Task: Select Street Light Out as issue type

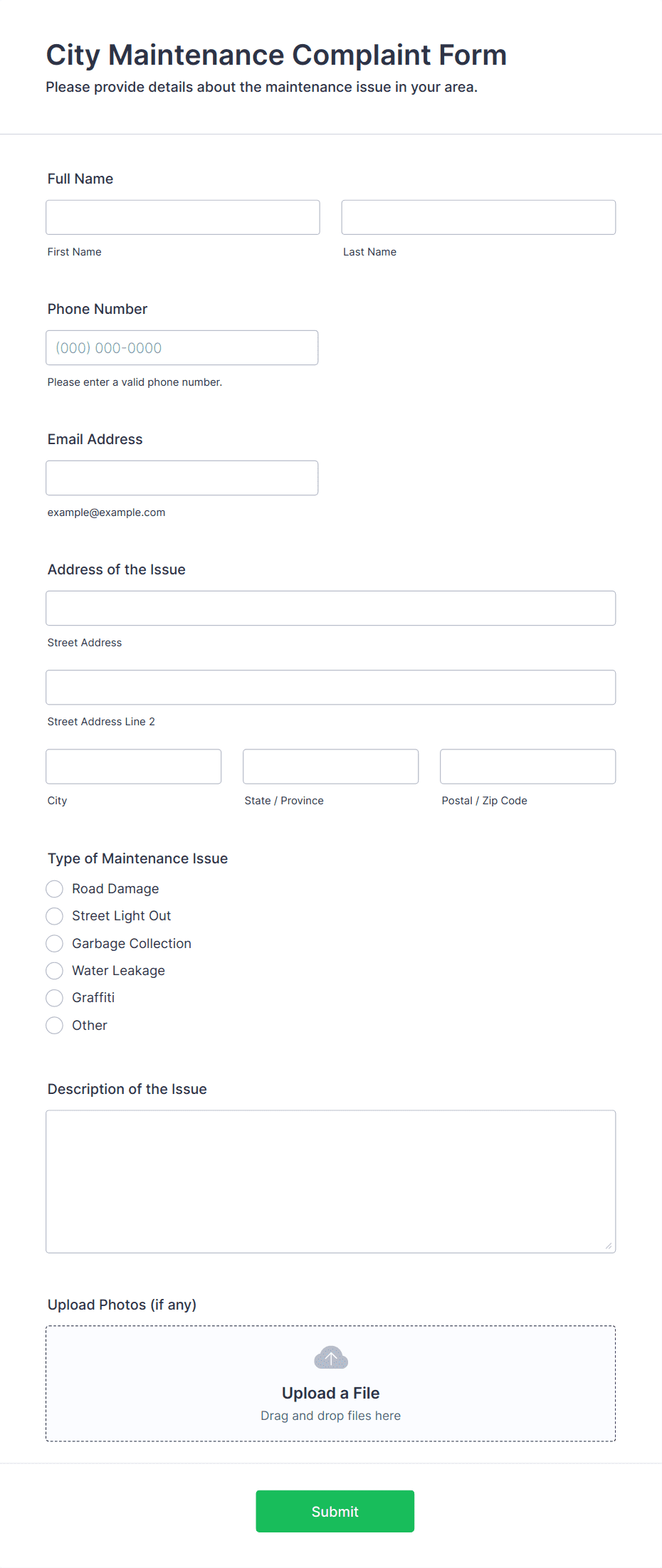Action: click(54, 916)
